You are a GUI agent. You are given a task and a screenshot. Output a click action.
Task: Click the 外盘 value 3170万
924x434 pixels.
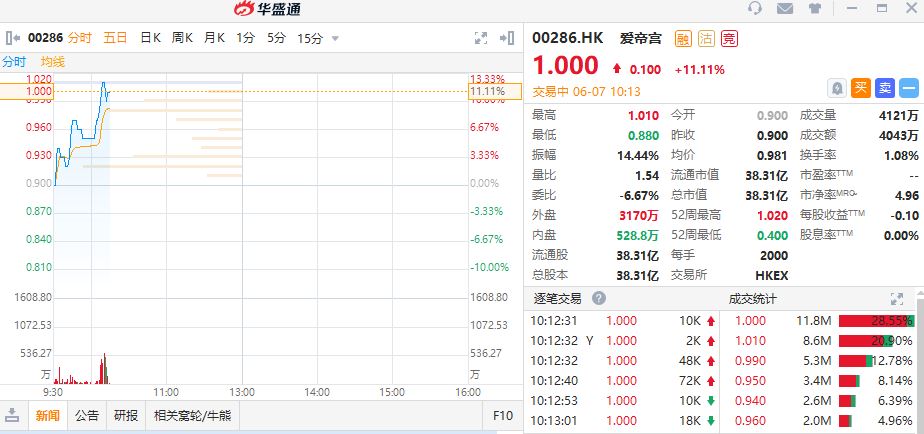[638, 216]
